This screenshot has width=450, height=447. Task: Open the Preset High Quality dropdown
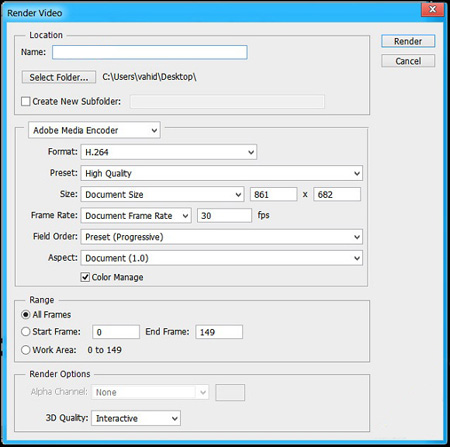coord(222,173)
